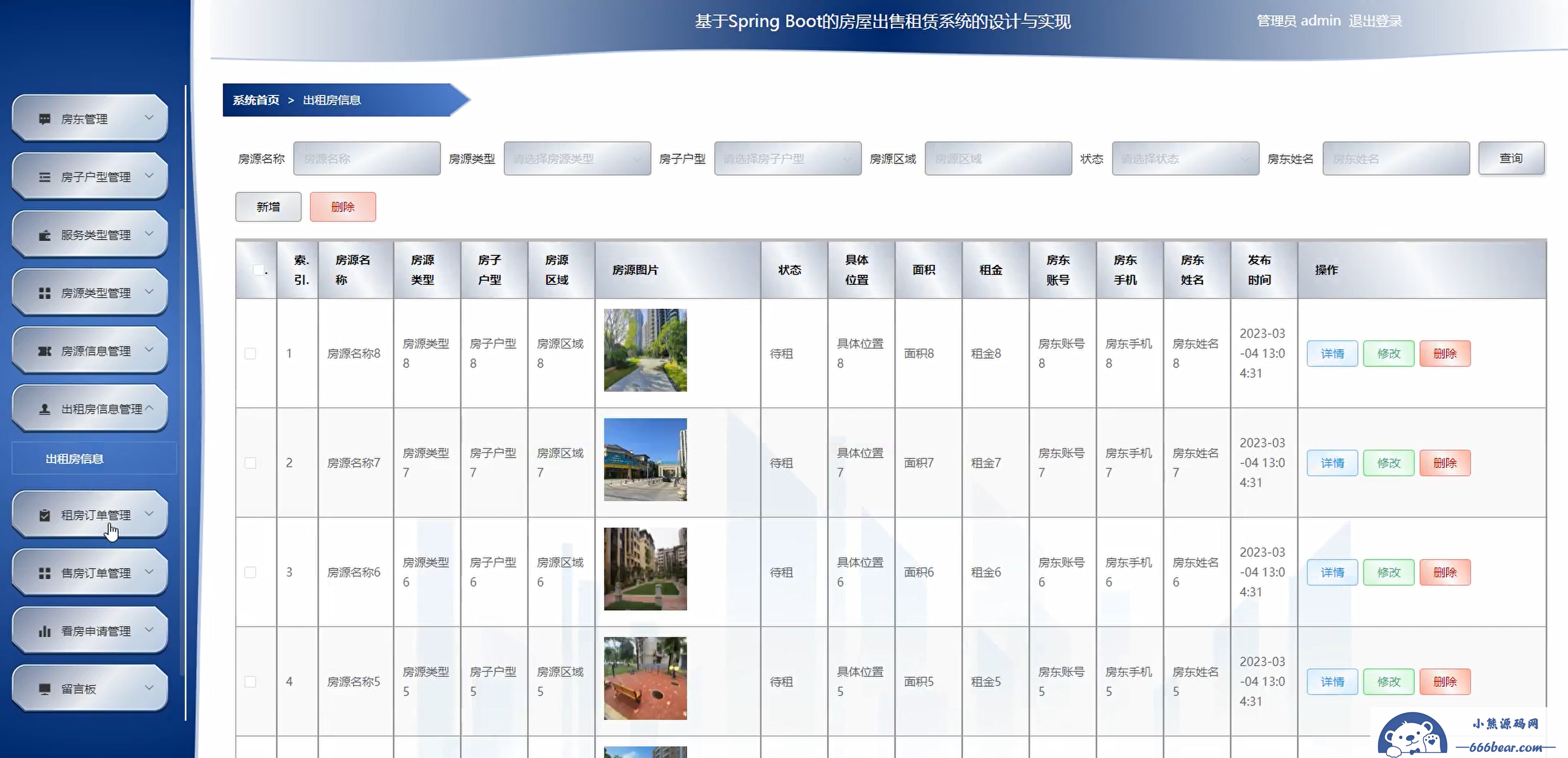The height and width of the screenshot is (758, 1568).
Task: Select the 出租房信息 submenu item
Action: (94, 459)
